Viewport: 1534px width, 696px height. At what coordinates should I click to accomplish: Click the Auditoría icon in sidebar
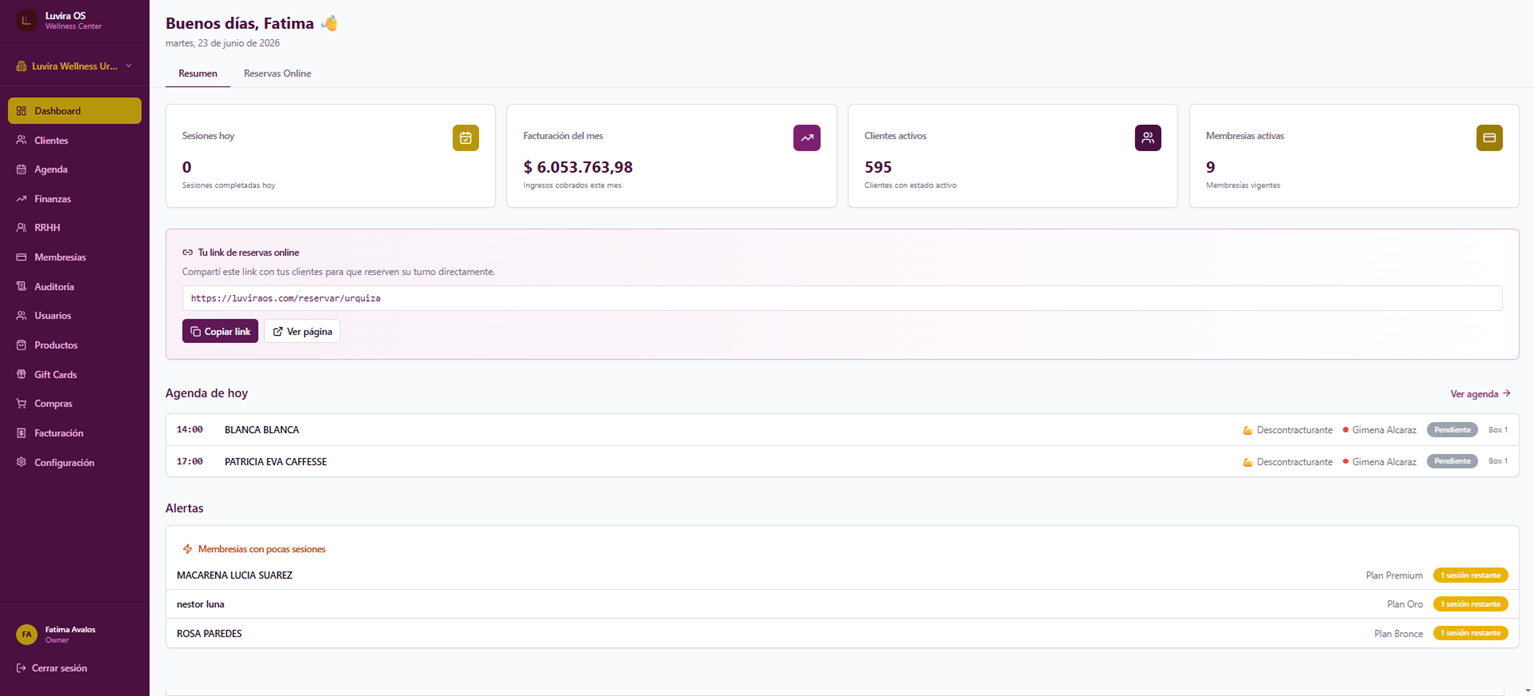pyautogui.click(x=21, y=287)
